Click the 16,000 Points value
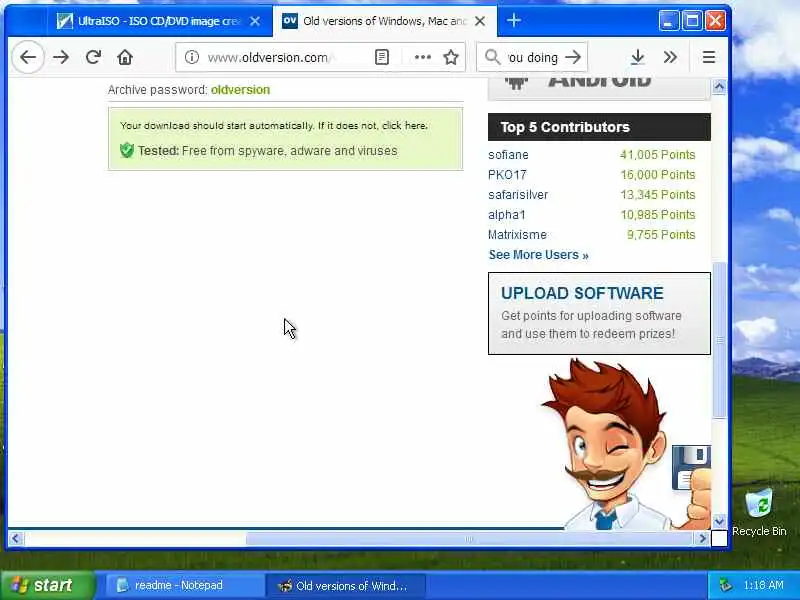 pos(658,174)
